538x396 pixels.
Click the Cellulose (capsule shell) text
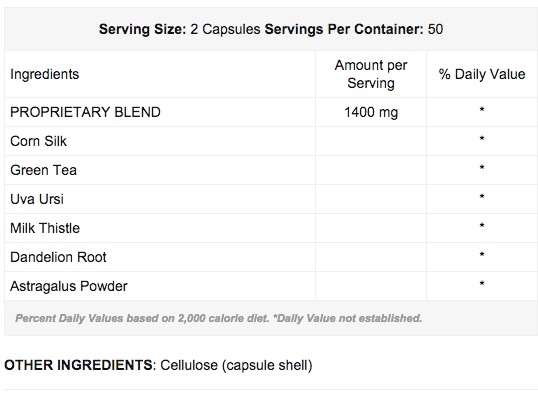point(236,365)
